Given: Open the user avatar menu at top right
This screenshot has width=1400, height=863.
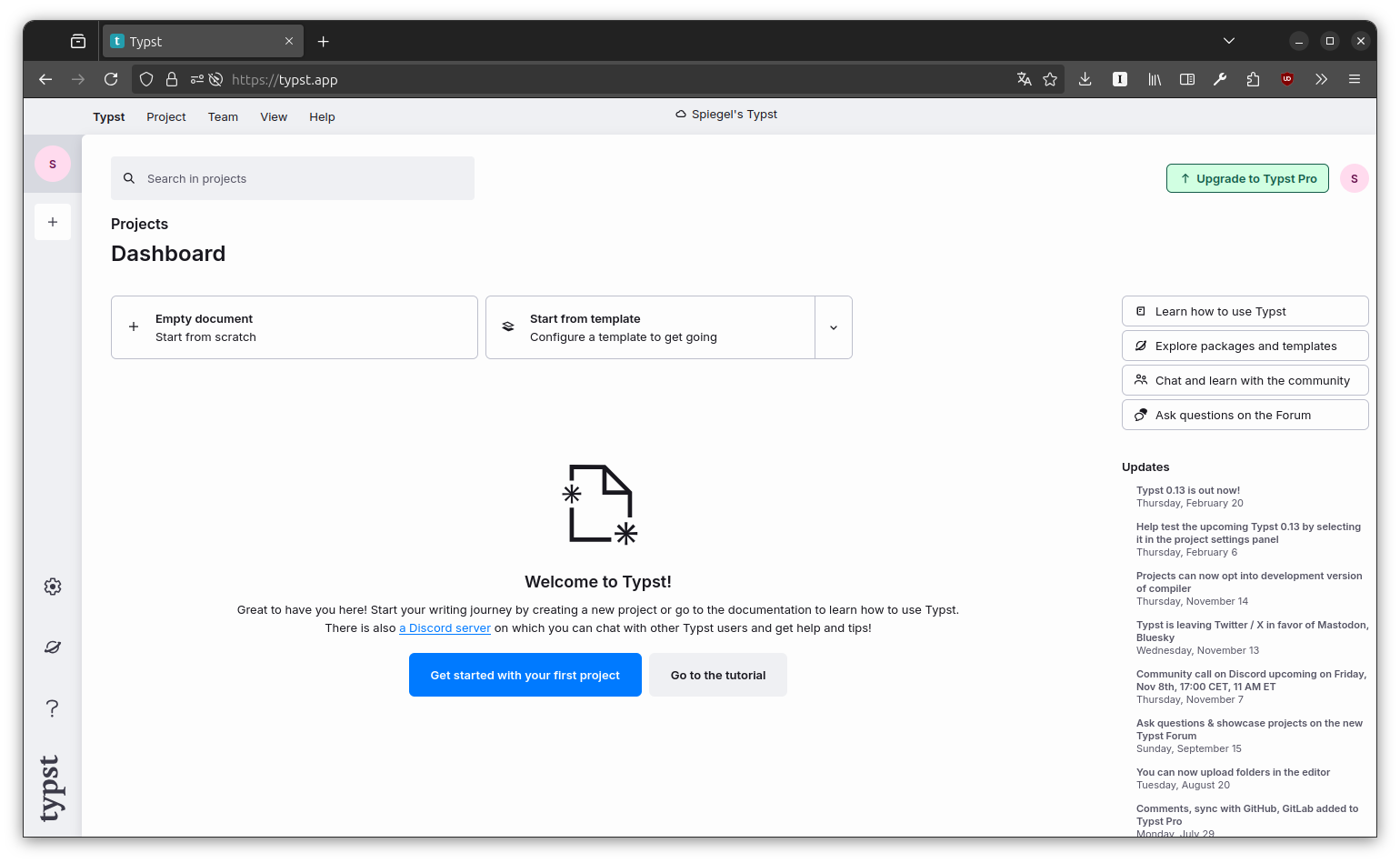Looking at the screenshot, I should coord(1355,178).
